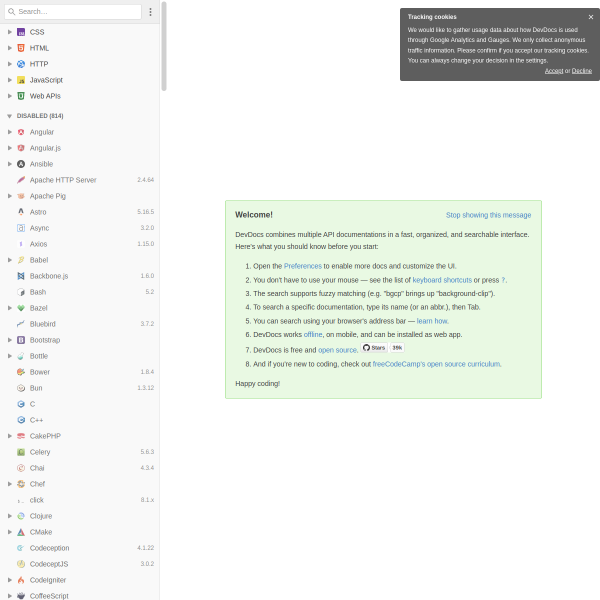Expand the HTML documentation tree
600x600 pixels.
tap(10, 48)
